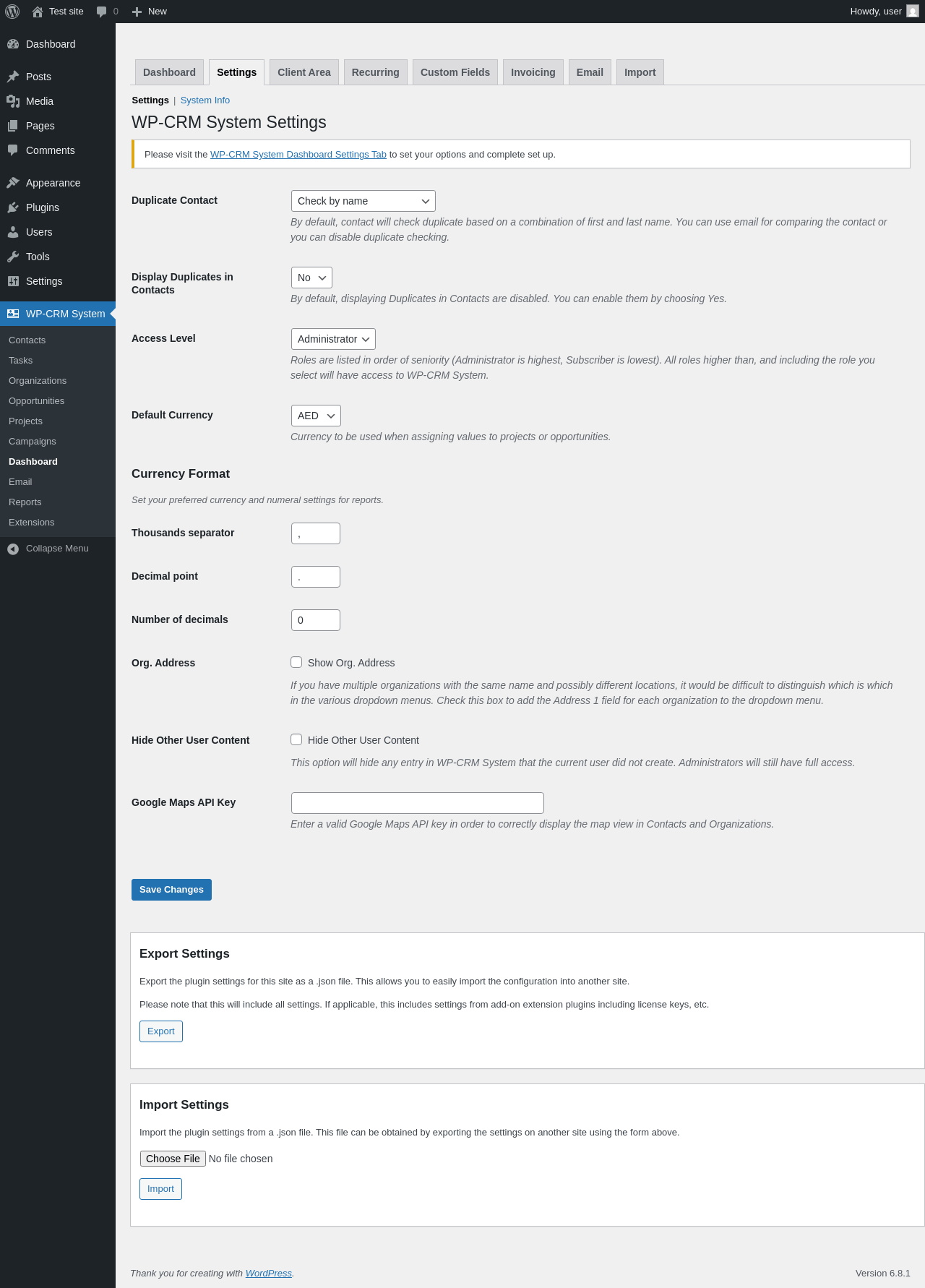Screen dimensions: 925x1288
Task: Click the Number of decimals field
Action: pyautogui.click(x=316, y=620)
